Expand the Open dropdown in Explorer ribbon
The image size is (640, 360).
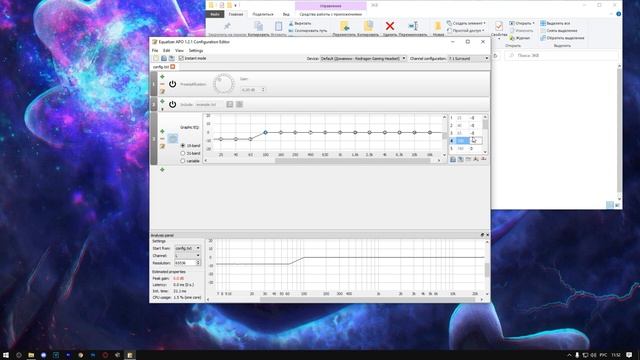533,23
